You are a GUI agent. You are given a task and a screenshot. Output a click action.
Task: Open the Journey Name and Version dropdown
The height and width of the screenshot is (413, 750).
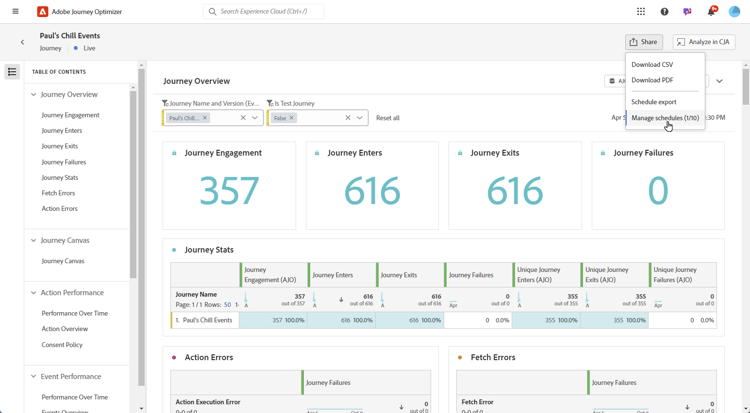(255, 118)
